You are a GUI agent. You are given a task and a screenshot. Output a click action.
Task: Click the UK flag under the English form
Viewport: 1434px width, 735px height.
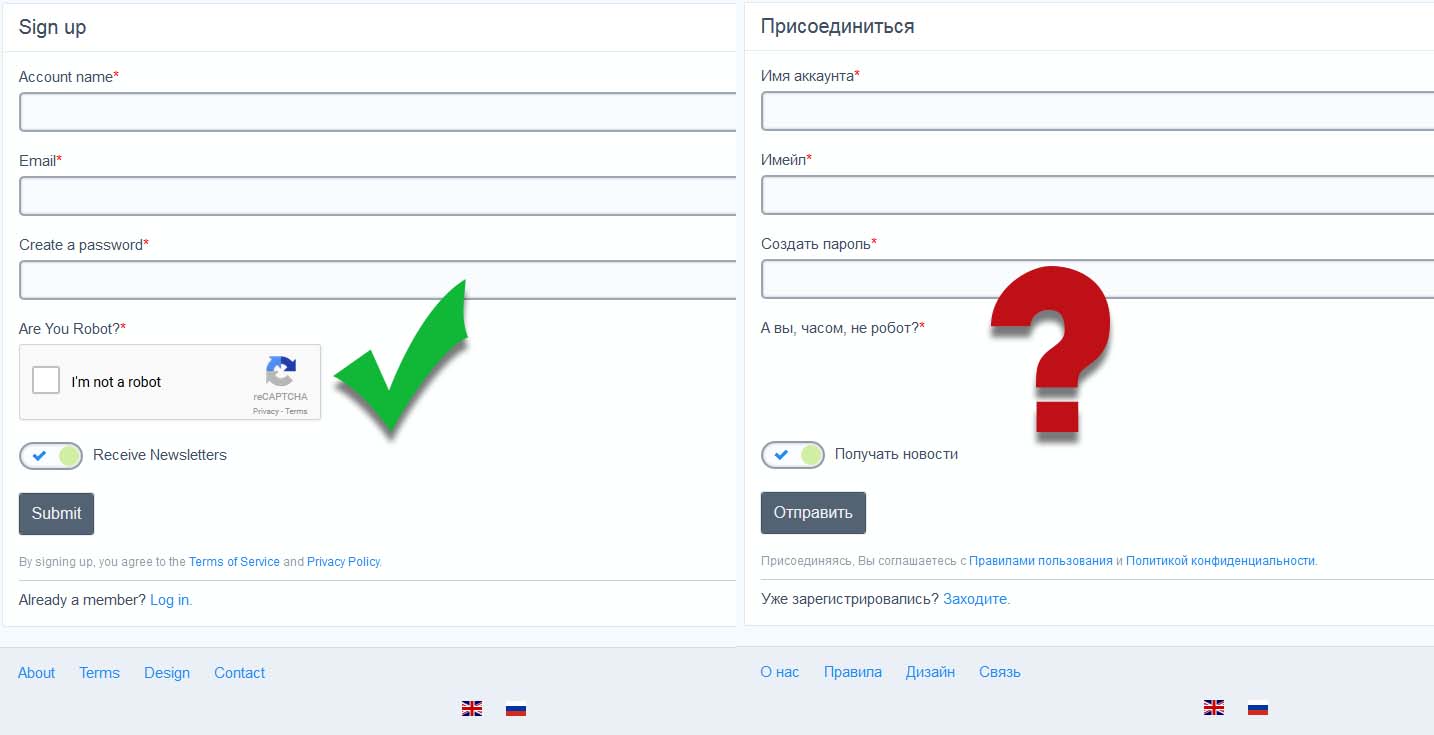click(x=472, y=708)
